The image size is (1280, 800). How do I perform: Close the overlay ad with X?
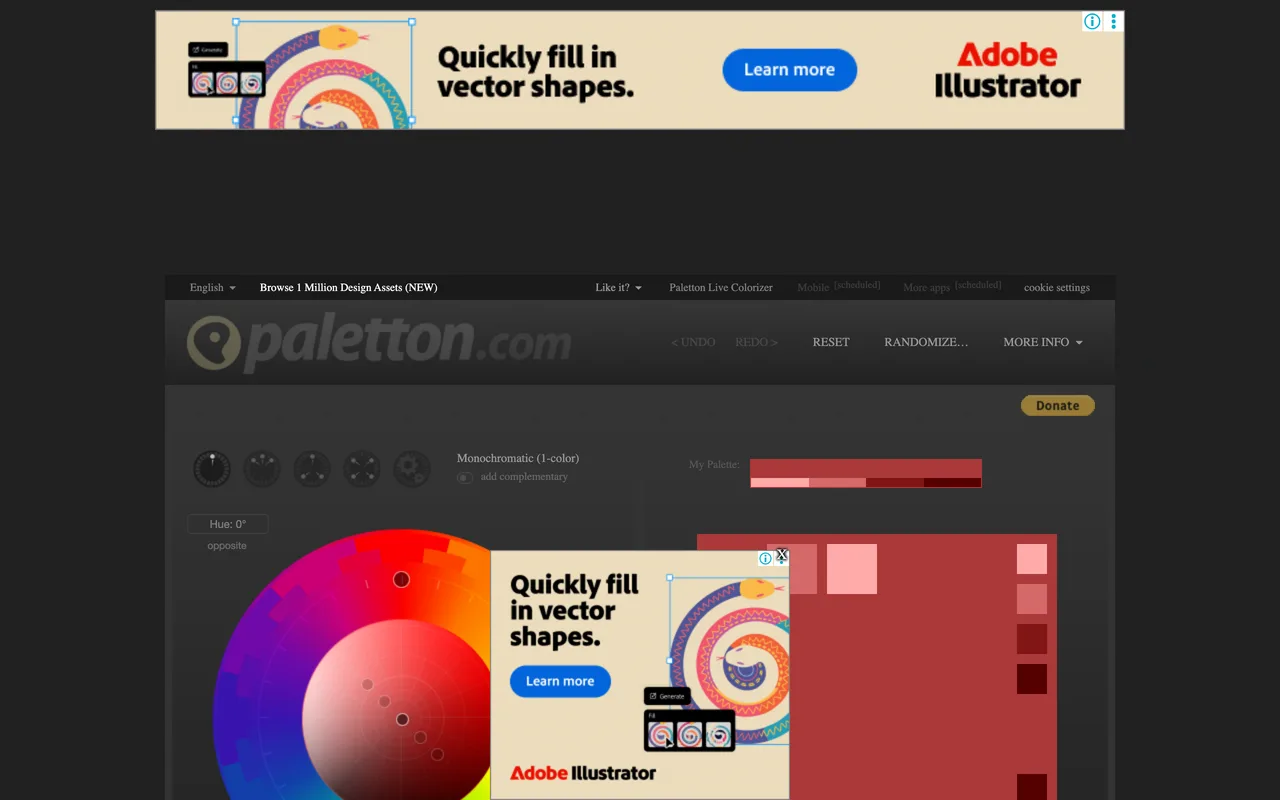click(782, 556)
